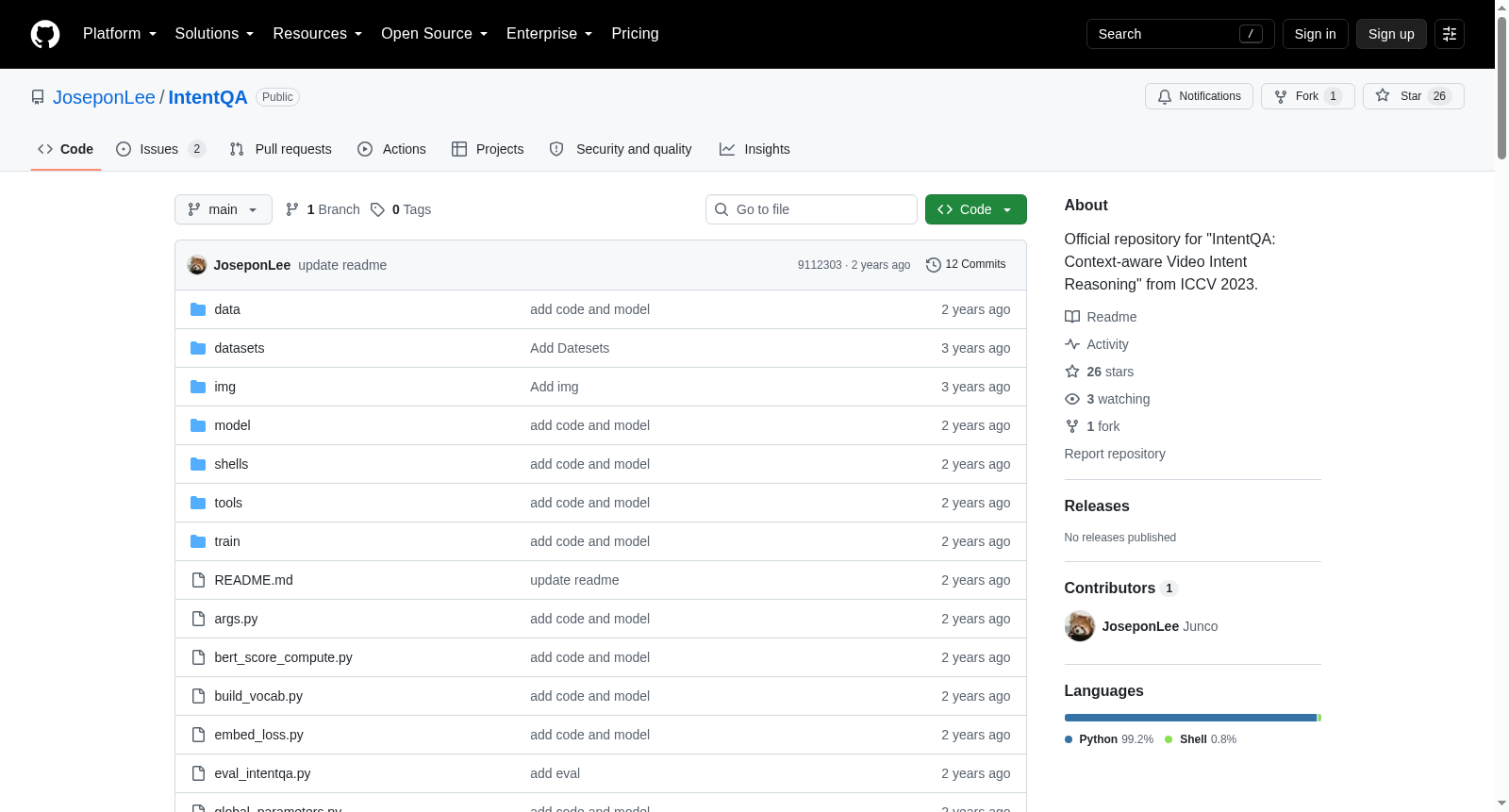
Task: Expand the Enterprise menu
Action: (550, 34)
